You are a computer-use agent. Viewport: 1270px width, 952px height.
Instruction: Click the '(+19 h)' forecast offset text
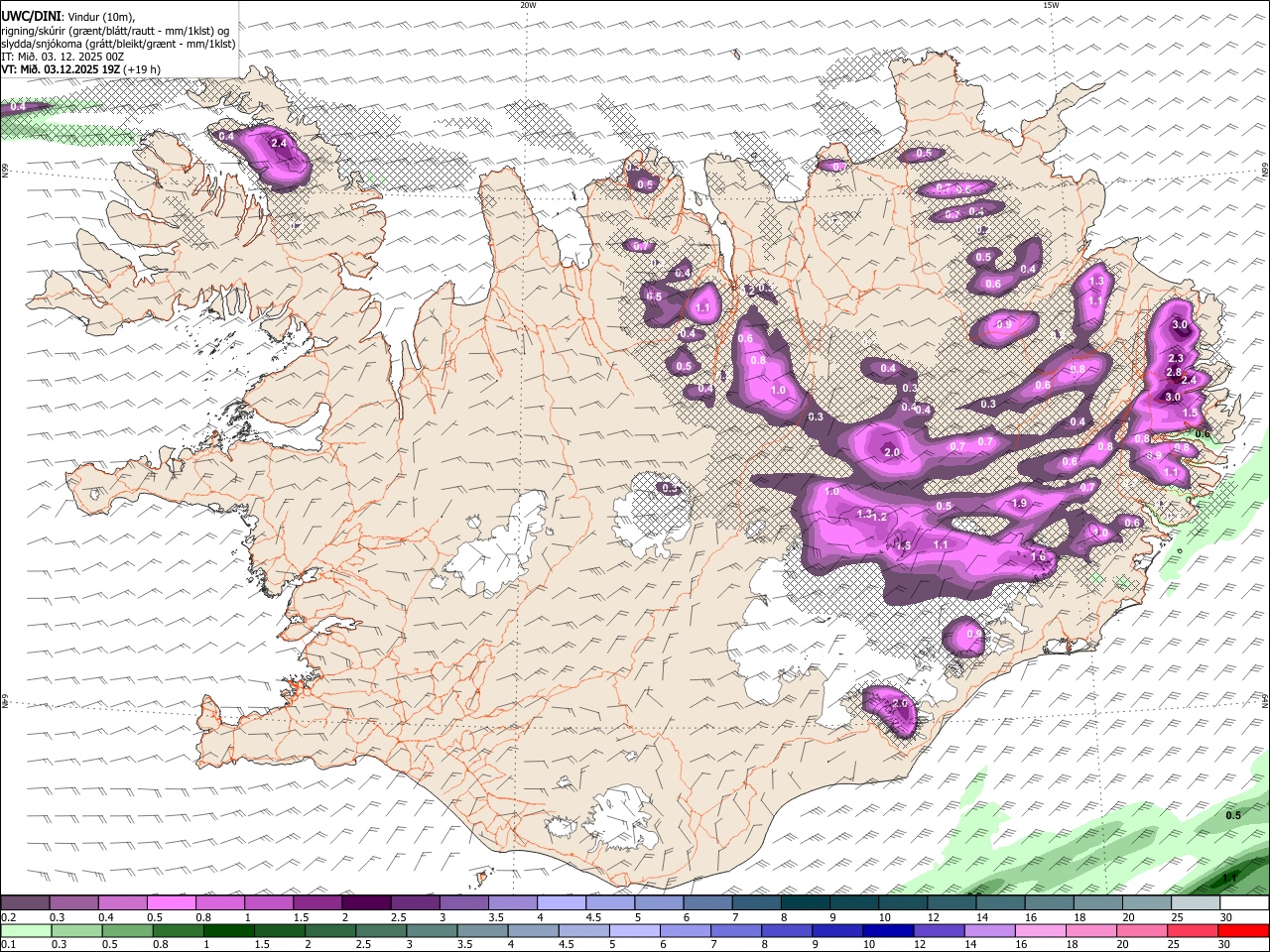[x=143, y=69]
